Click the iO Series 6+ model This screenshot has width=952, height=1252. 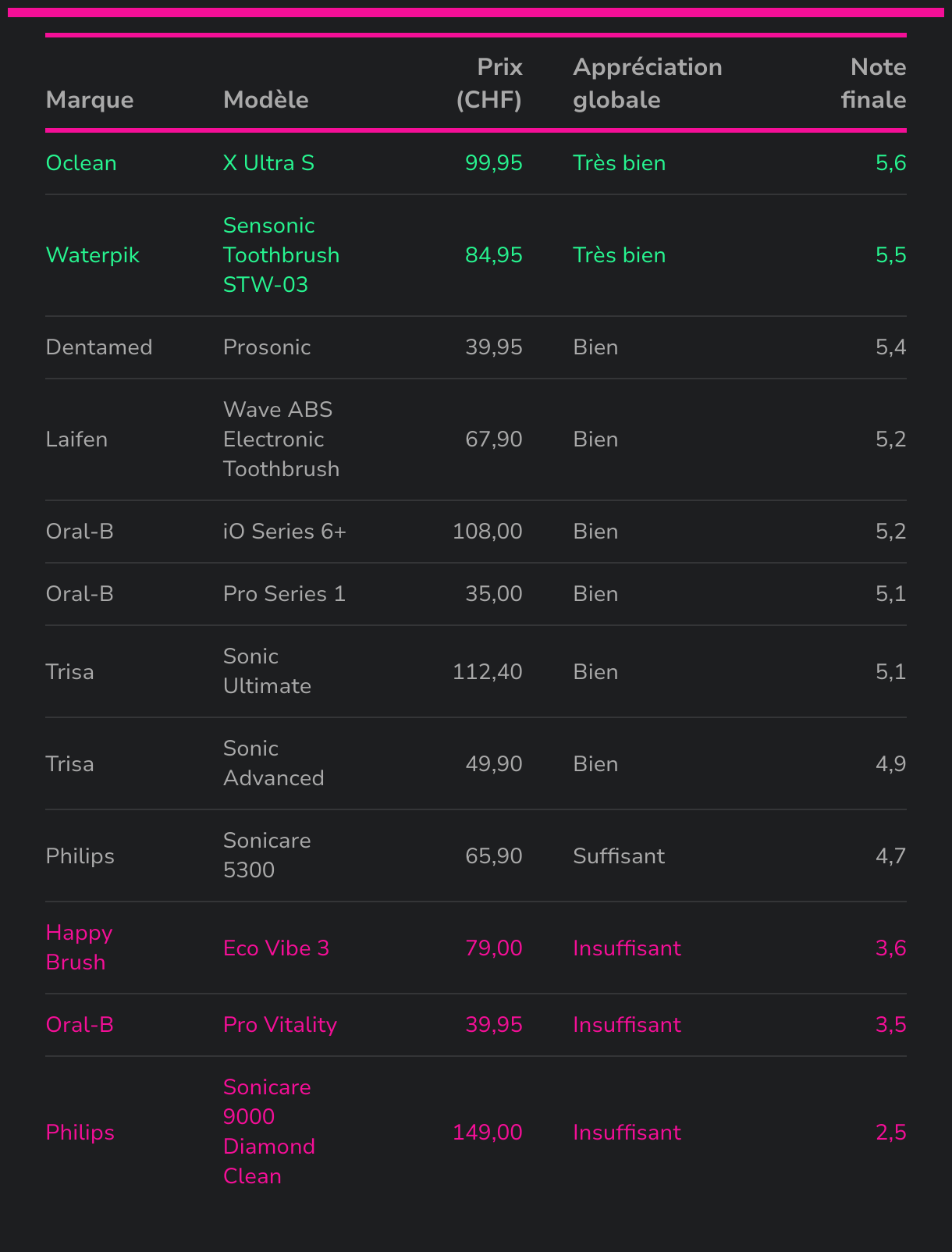(x=284, y=532)
